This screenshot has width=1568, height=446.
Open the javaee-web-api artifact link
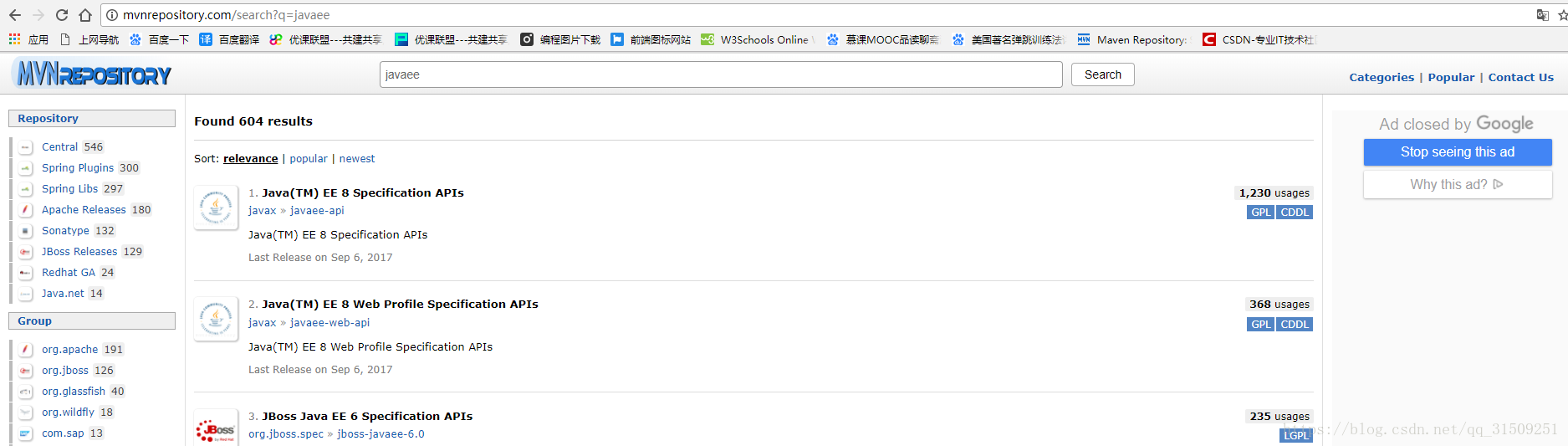[x=329, y=323]
